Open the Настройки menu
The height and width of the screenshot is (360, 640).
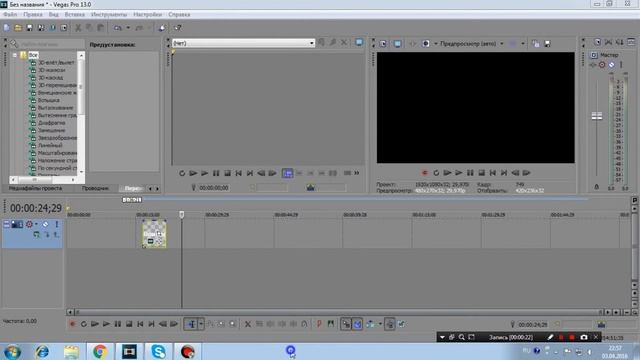point(147,14)
